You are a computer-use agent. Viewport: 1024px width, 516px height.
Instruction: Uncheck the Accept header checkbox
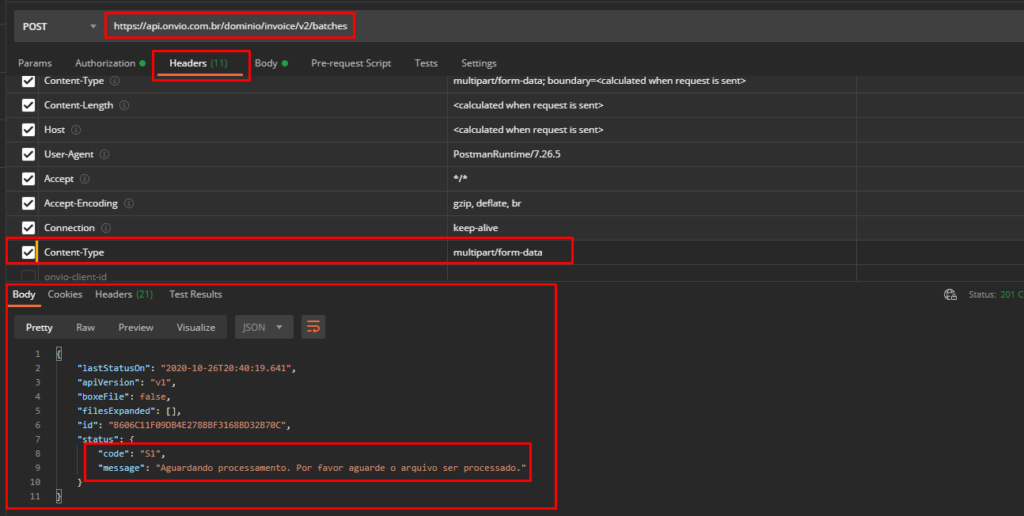[28, 179]
